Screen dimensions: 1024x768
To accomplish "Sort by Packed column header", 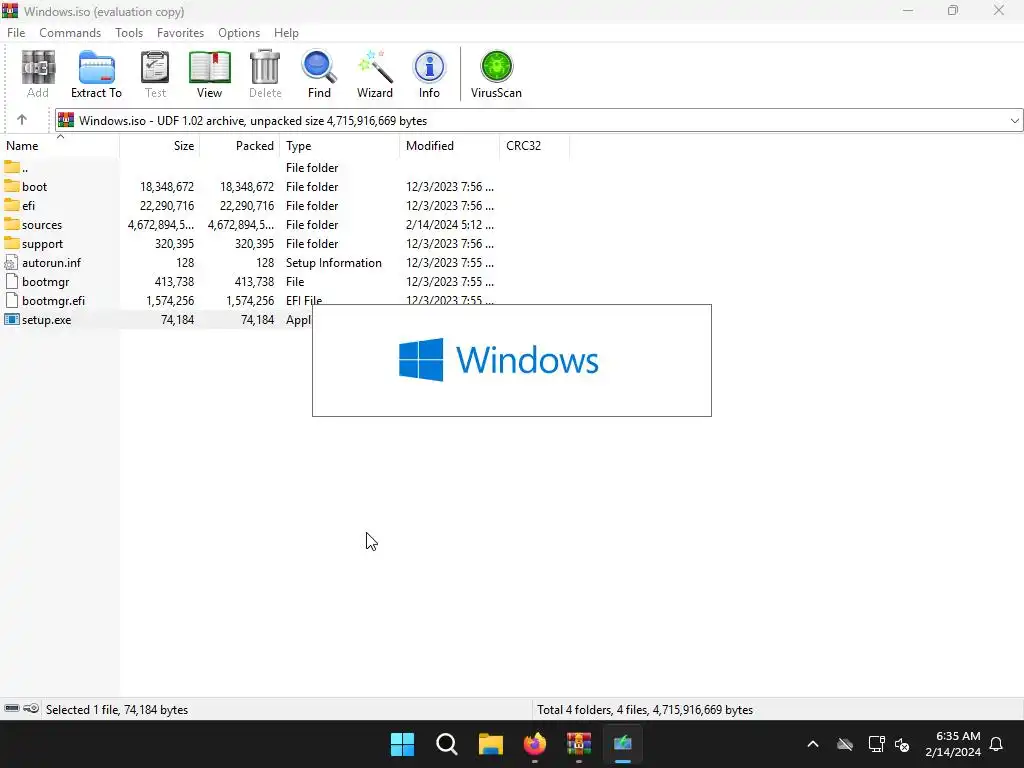I will (x=240, y=146).
